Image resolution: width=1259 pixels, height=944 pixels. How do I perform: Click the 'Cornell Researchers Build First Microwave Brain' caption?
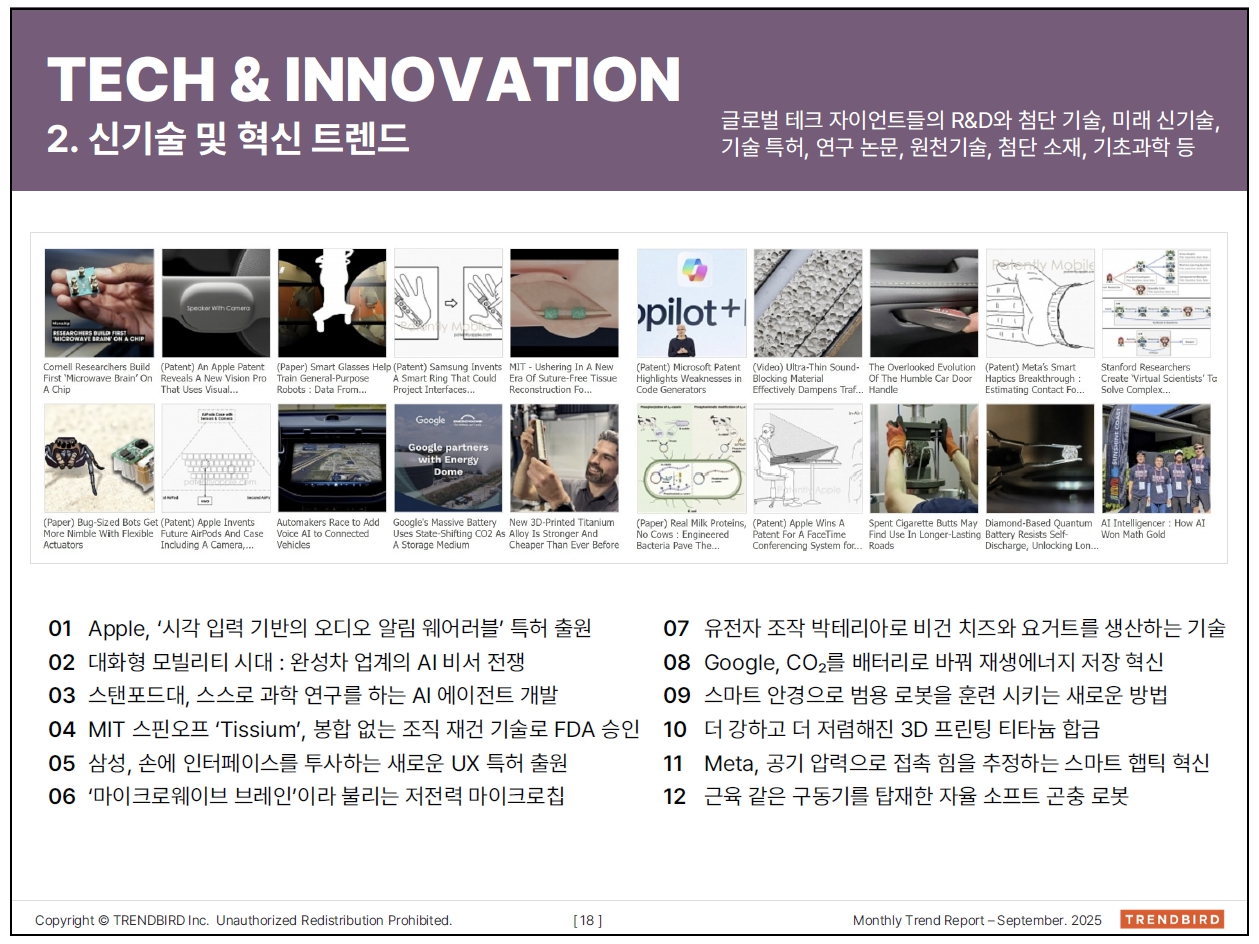98,379
